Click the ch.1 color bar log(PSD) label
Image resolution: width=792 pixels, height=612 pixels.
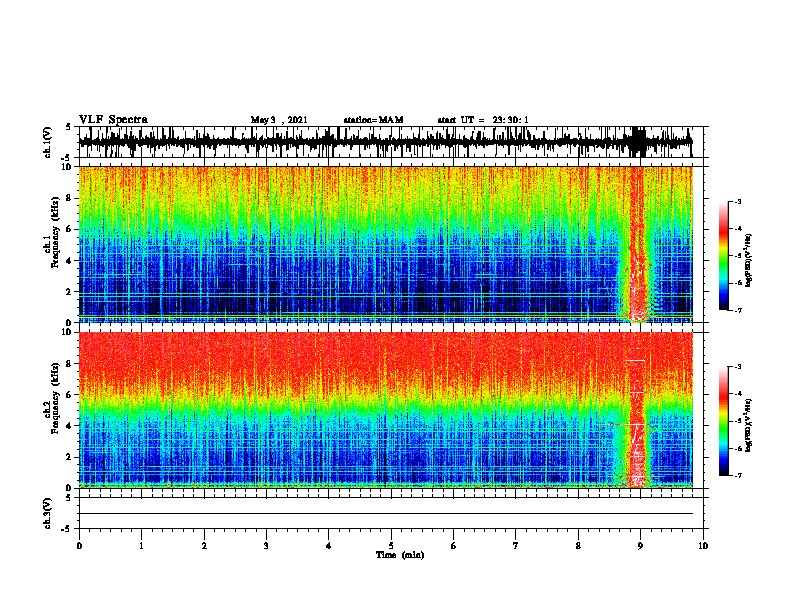tap(749, 260)
